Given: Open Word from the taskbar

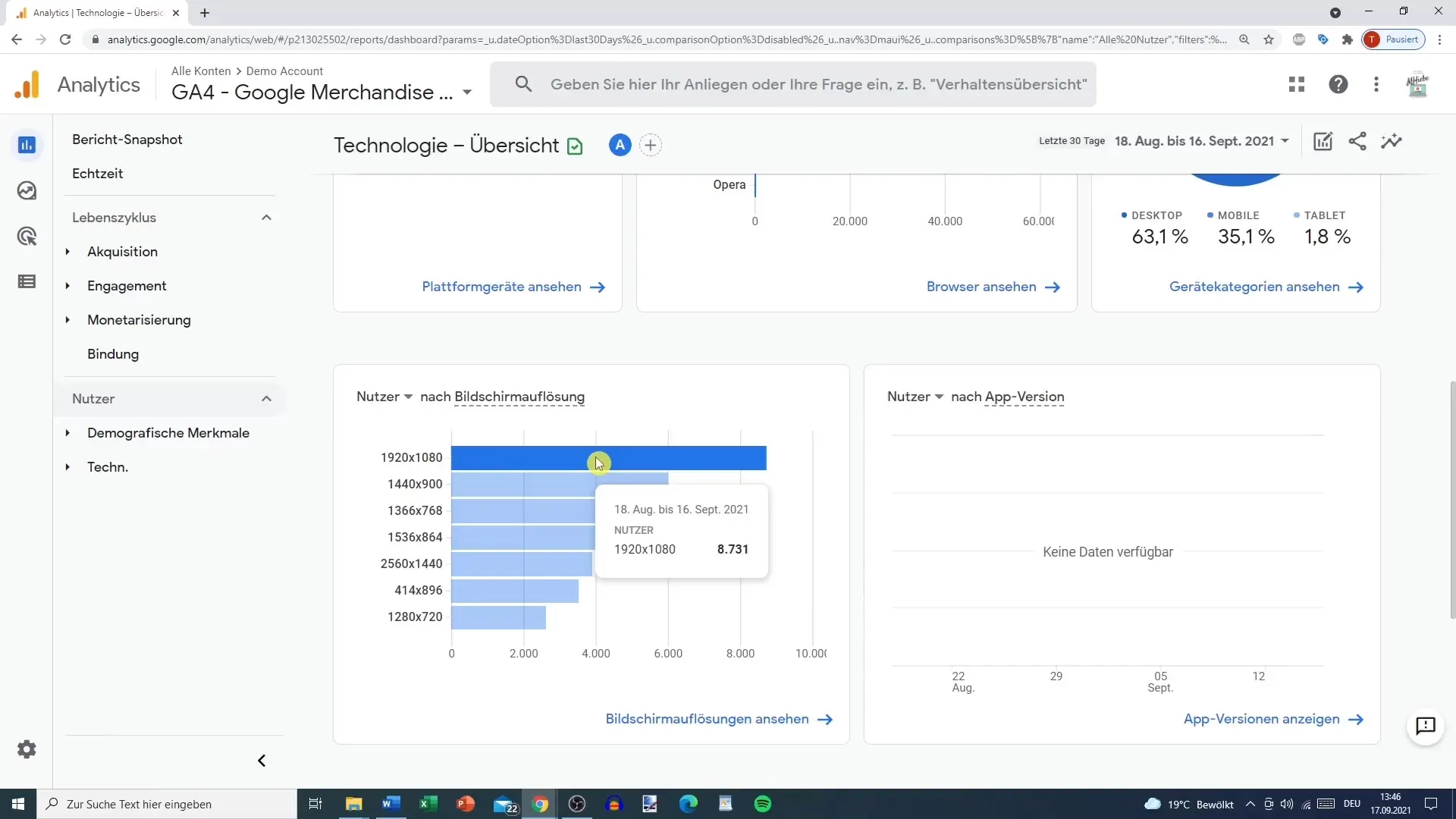Looking at the screenshot, I should click(x=391, y=804).
